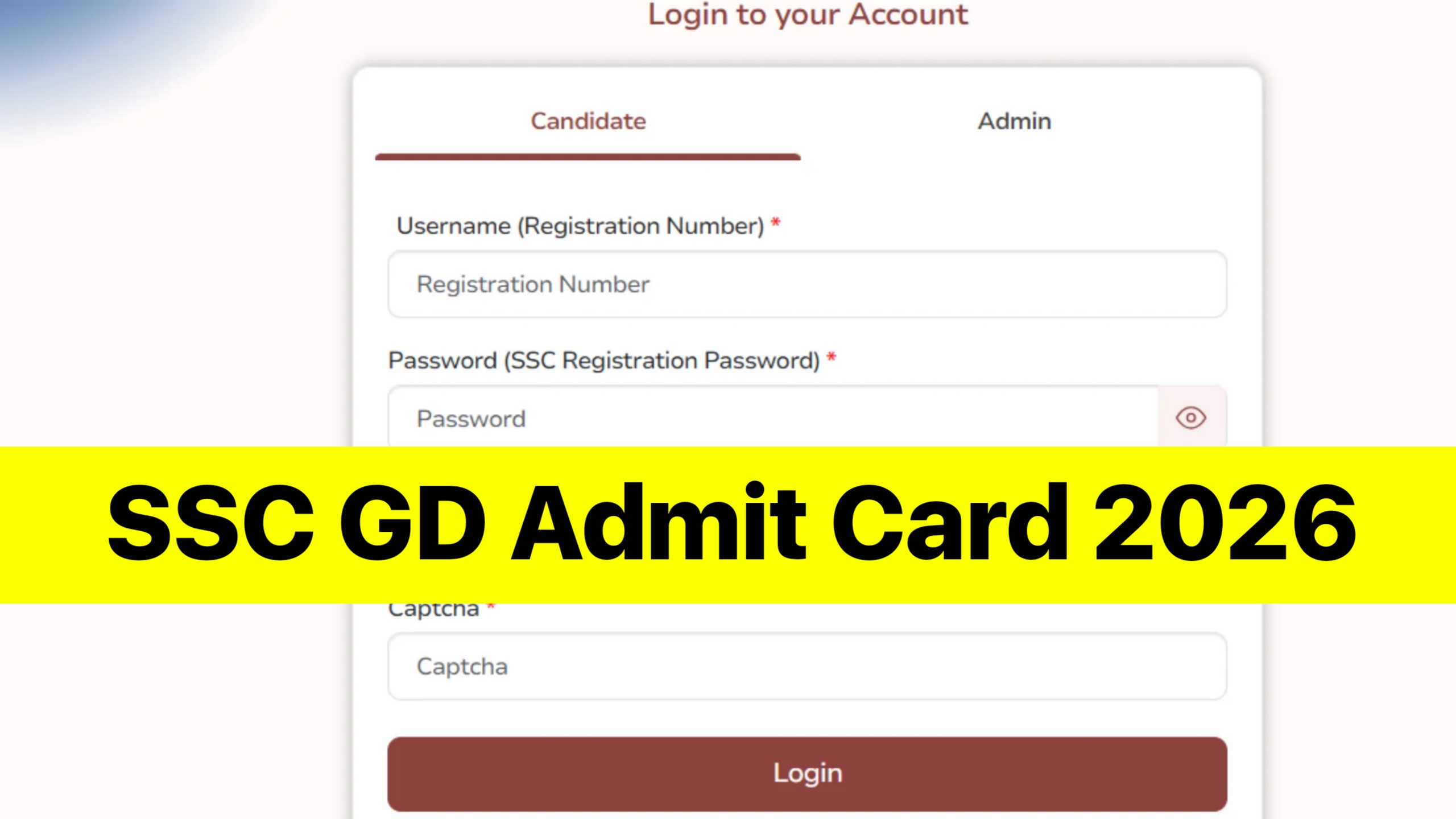Click the Login to your Account heading

808,15
